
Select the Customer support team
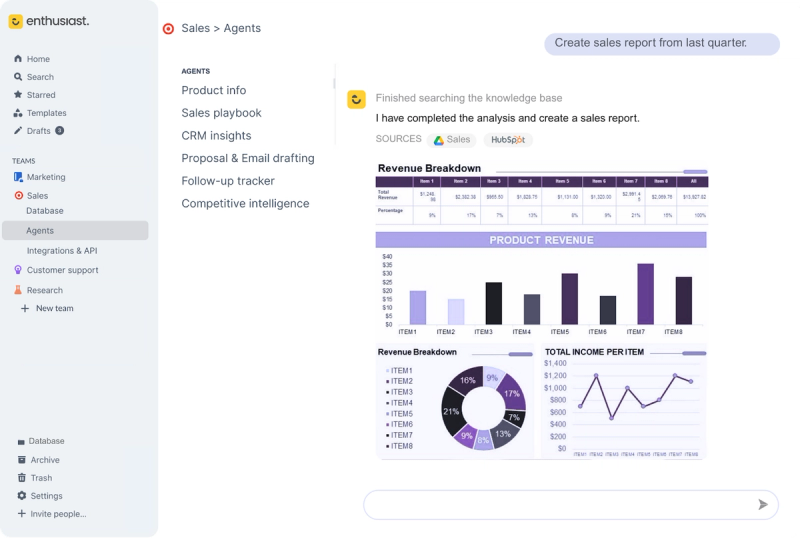(62, 270)
